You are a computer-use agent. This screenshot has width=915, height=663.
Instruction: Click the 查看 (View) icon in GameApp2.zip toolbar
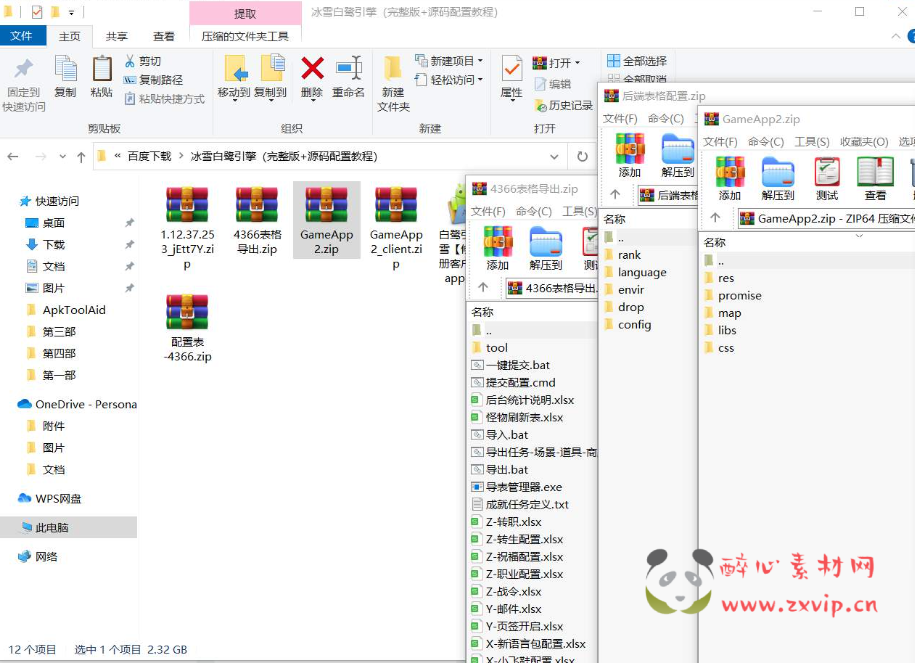coord(875,172)
